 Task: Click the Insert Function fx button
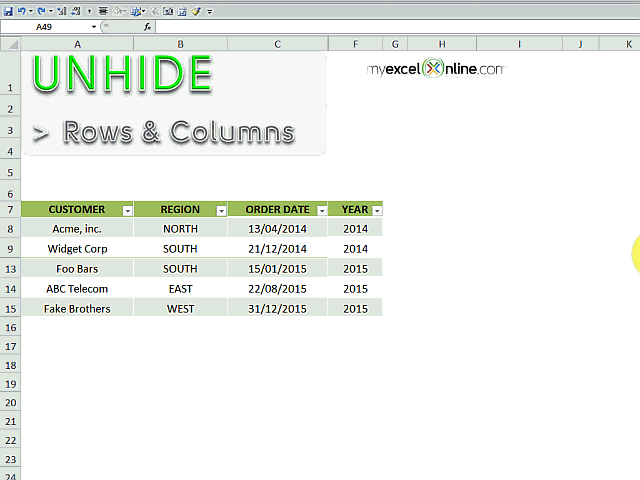coord(147,27)
